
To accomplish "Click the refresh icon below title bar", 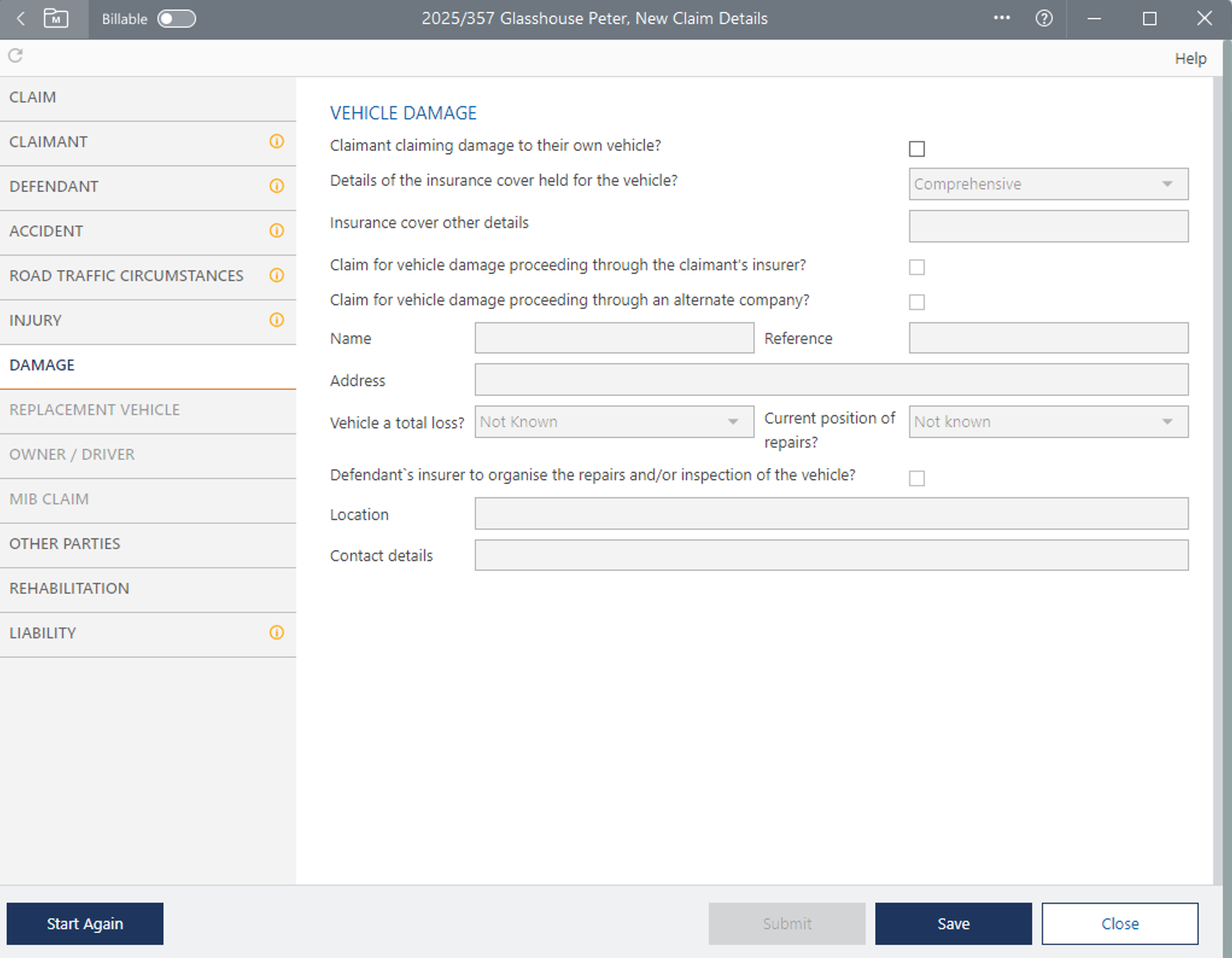I will coord(15,55).
